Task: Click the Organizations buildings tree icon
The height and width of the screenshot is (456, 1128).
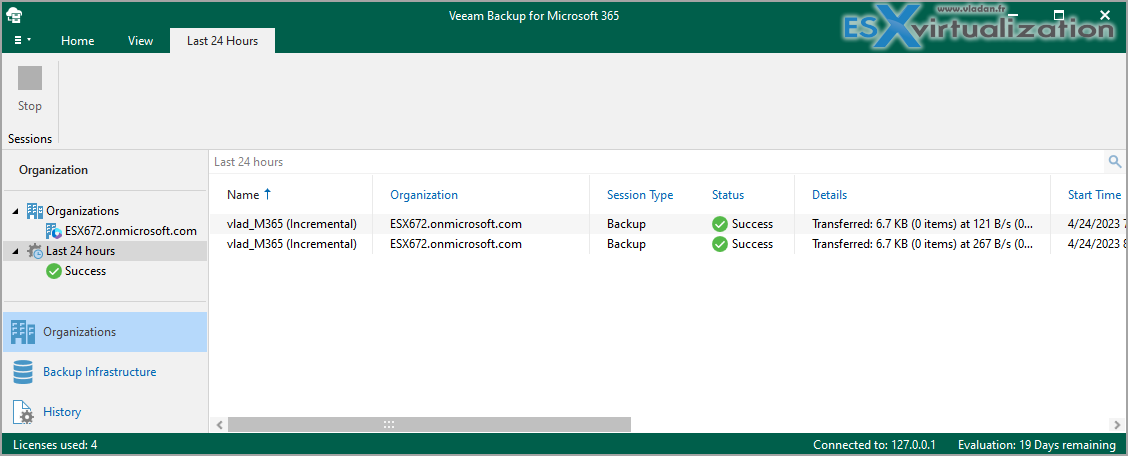Action: click(35, 211)
